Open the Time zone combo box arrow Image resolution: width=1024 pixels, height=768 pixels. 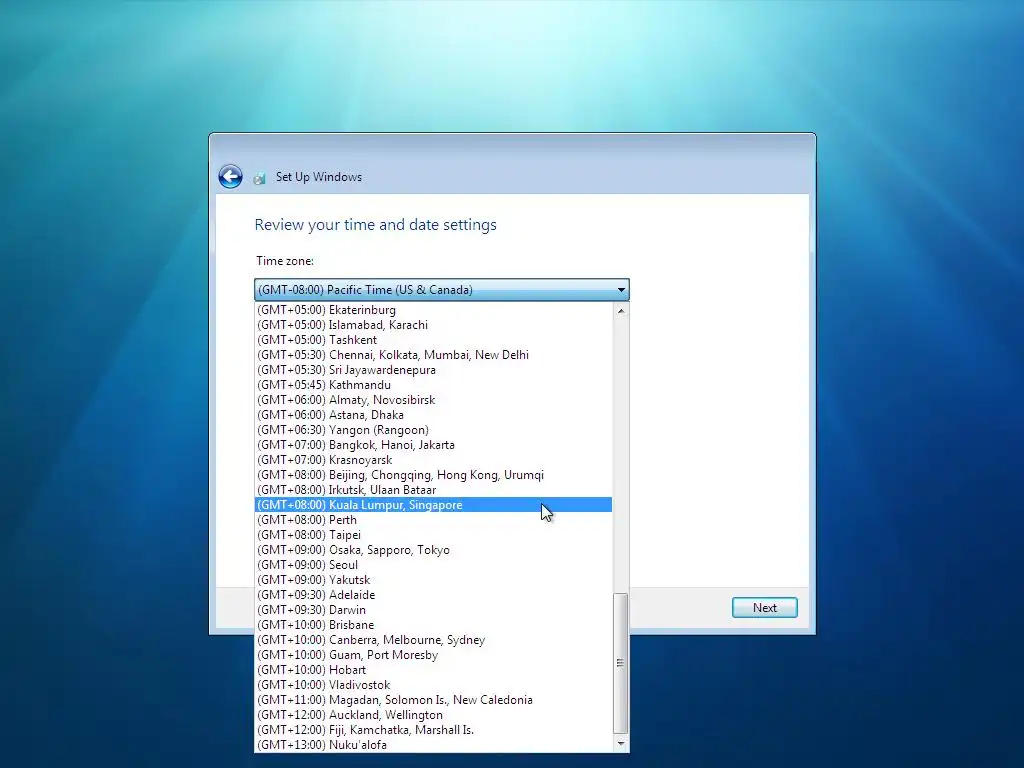(x=621, y=289)
